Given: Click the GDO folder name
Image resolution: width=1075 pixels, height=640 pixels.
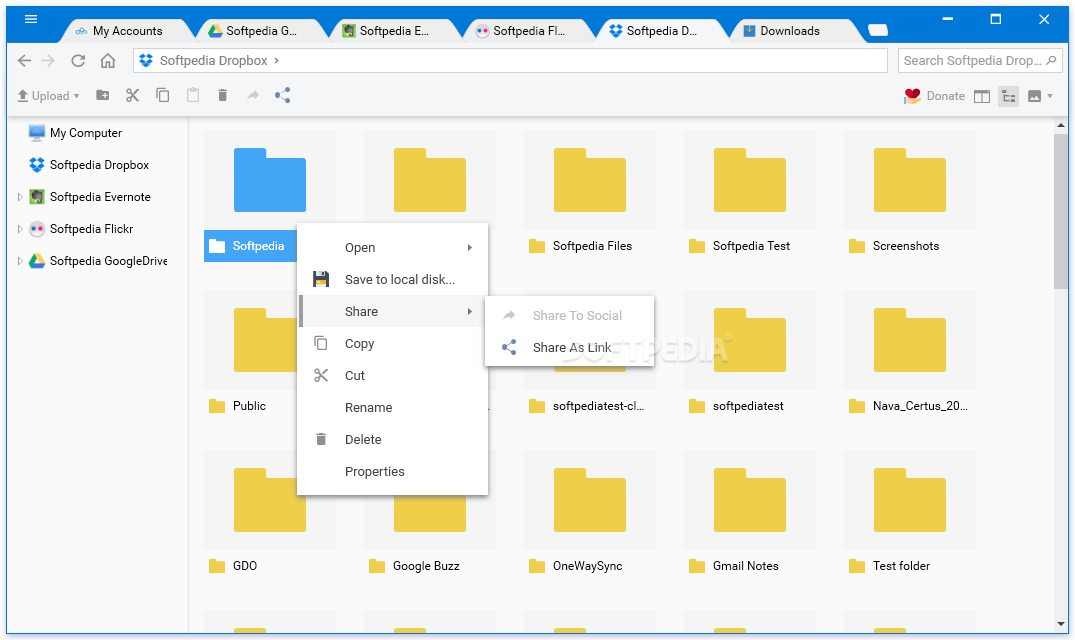Looking at the screenshot, I should [x=245, y=566].
